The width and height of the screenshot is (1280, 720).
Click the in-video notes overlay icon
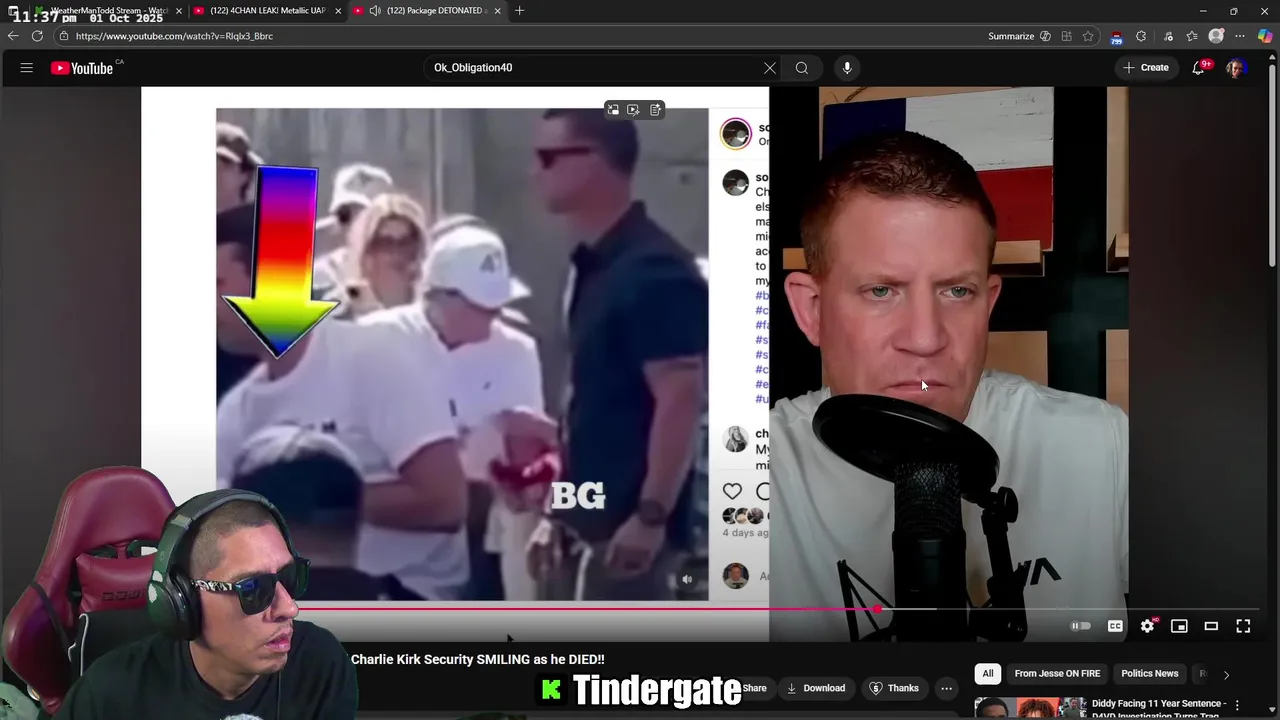(655, 110)
